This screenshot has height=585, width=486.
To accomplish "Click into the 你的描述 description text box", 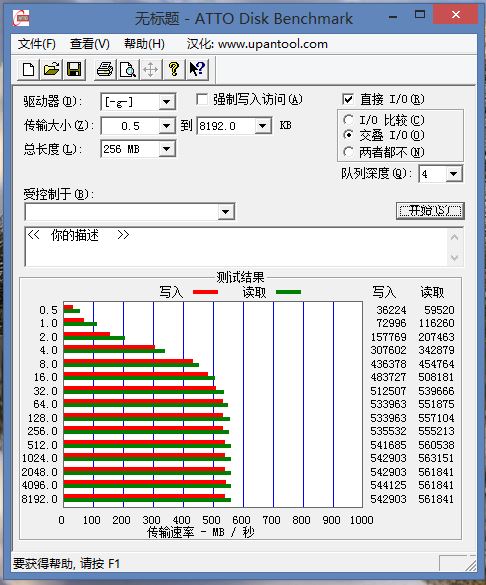I will [x=236, y=246].
